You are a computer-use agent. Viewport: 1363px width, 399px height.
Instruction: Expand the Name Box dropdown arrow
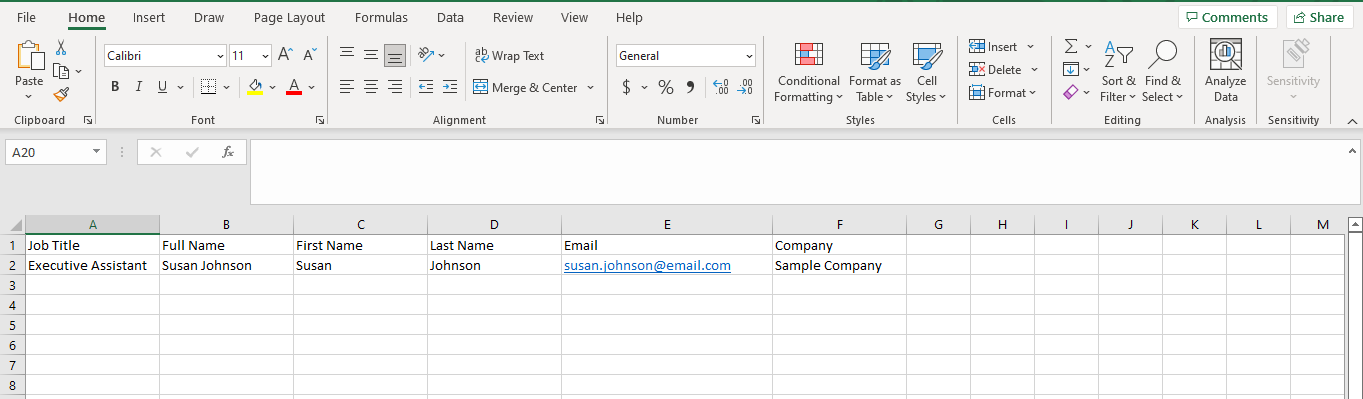[97, 152]
